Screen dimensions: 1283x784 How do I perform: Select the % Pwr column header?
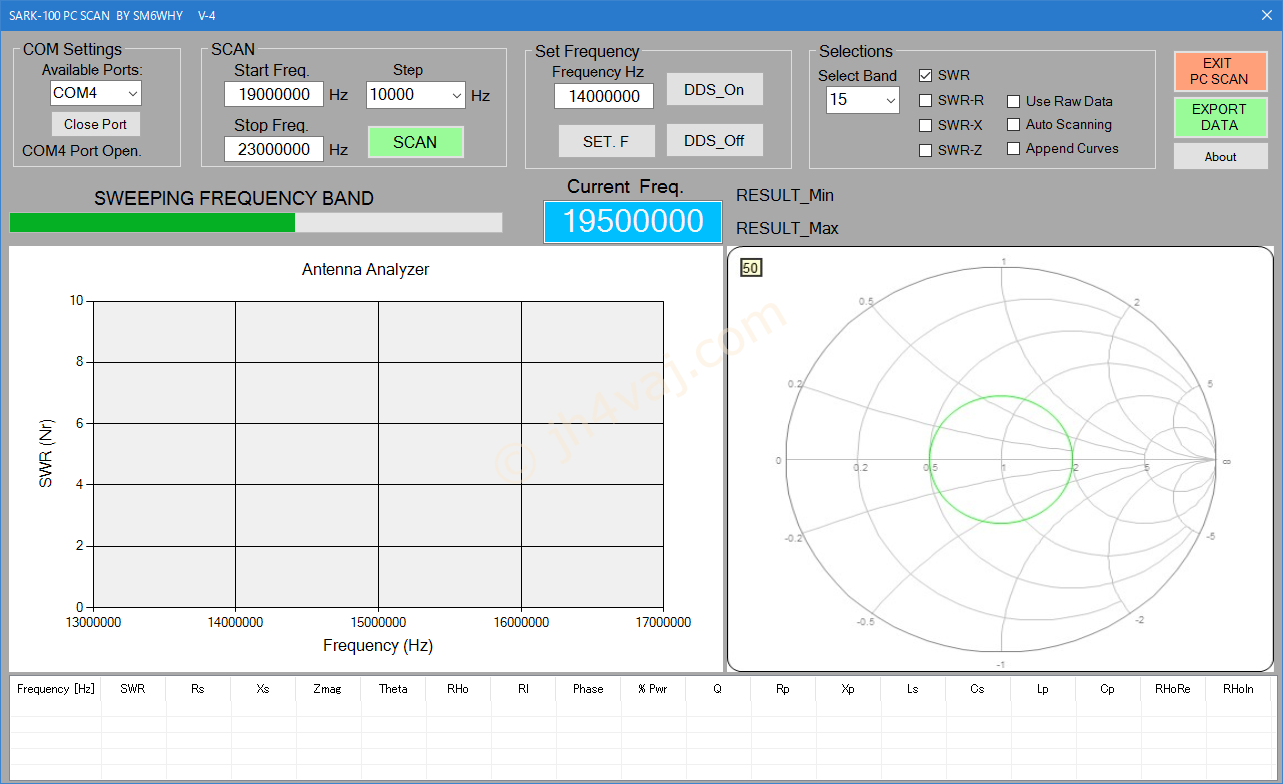pyautogui.click(x=653, y=688)
